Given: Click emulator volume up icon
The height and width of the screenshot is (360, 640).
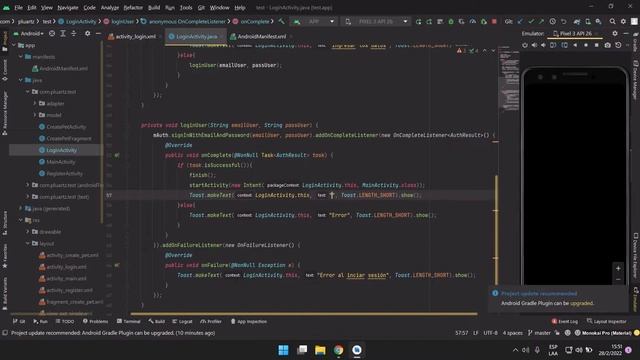Looking at the screenshot, I should tap(534, 45).
